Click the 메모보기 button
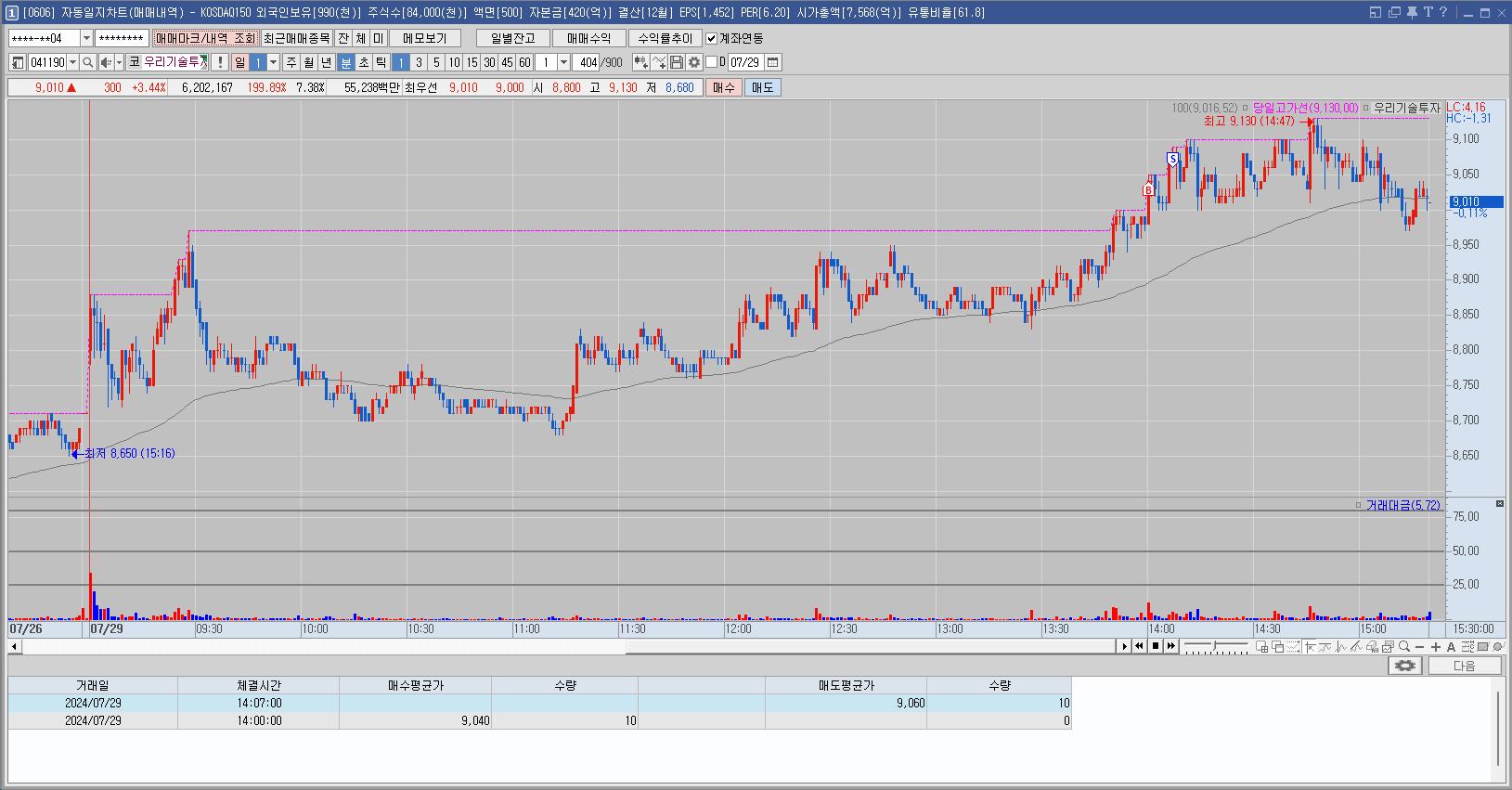This screenshot has height=790, width=1512. 425,38
